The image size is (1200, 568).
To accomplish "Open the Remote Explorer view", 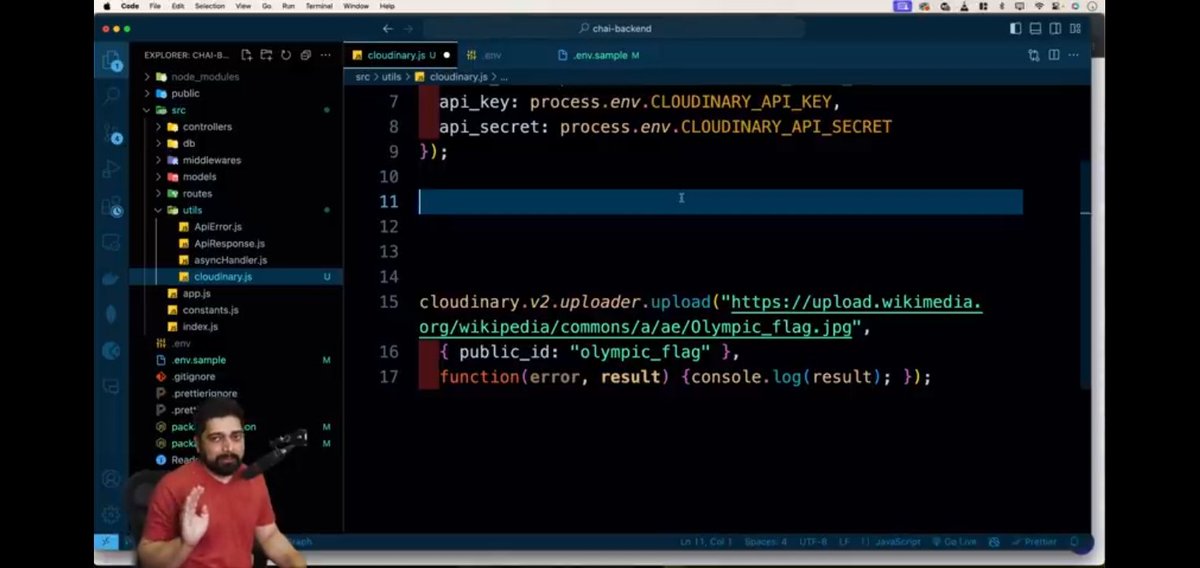I will (x=111, y=242).
